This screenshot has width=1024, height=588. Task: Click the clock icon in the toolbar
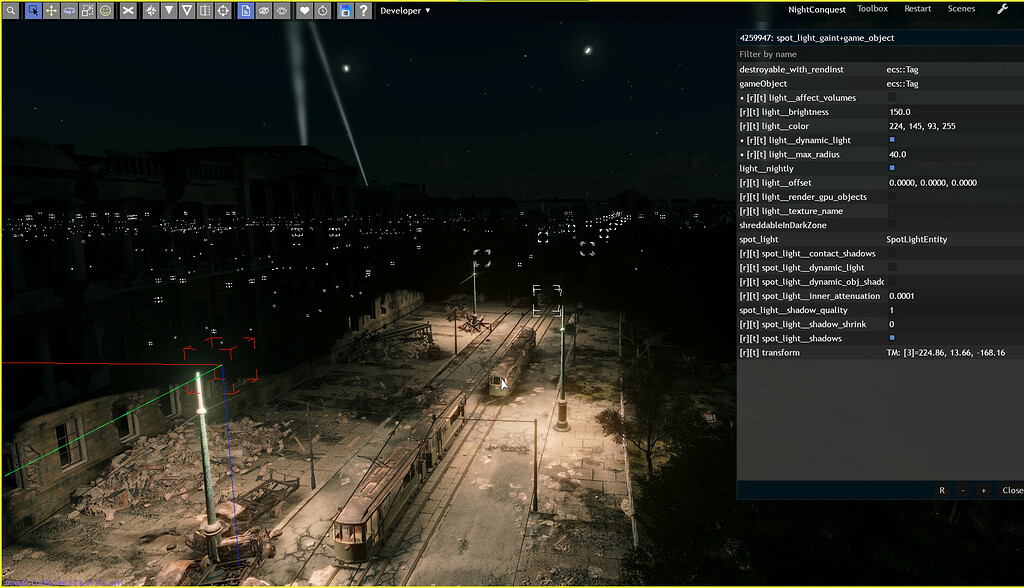[323, 11]
